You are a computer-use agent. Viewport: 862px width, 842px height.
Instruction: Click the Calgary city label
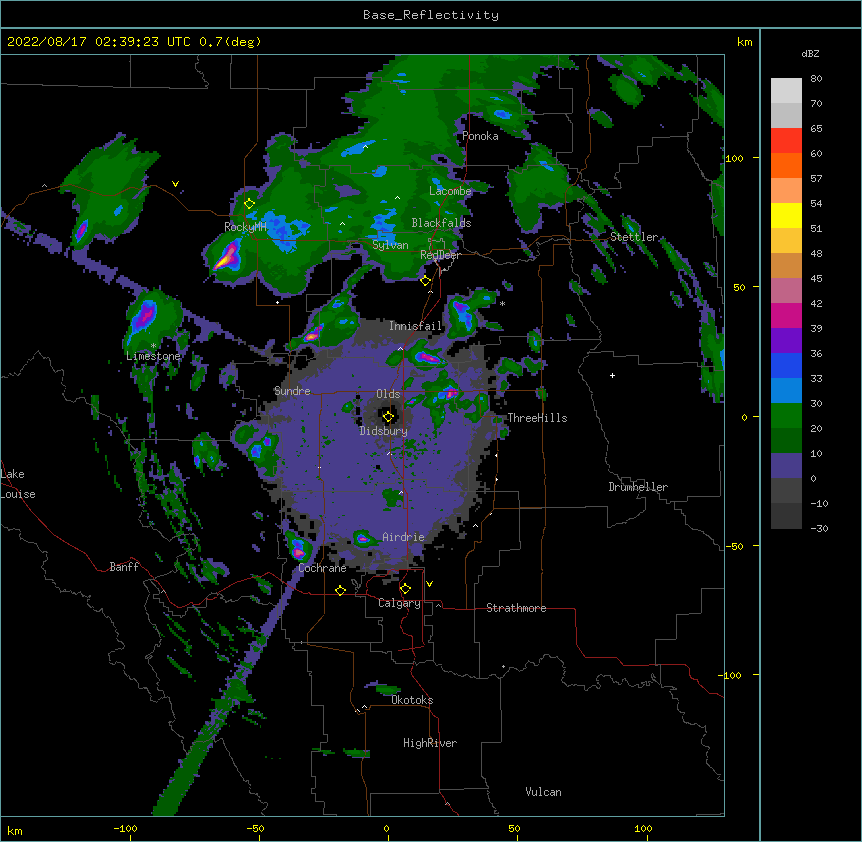coord(399,603)
